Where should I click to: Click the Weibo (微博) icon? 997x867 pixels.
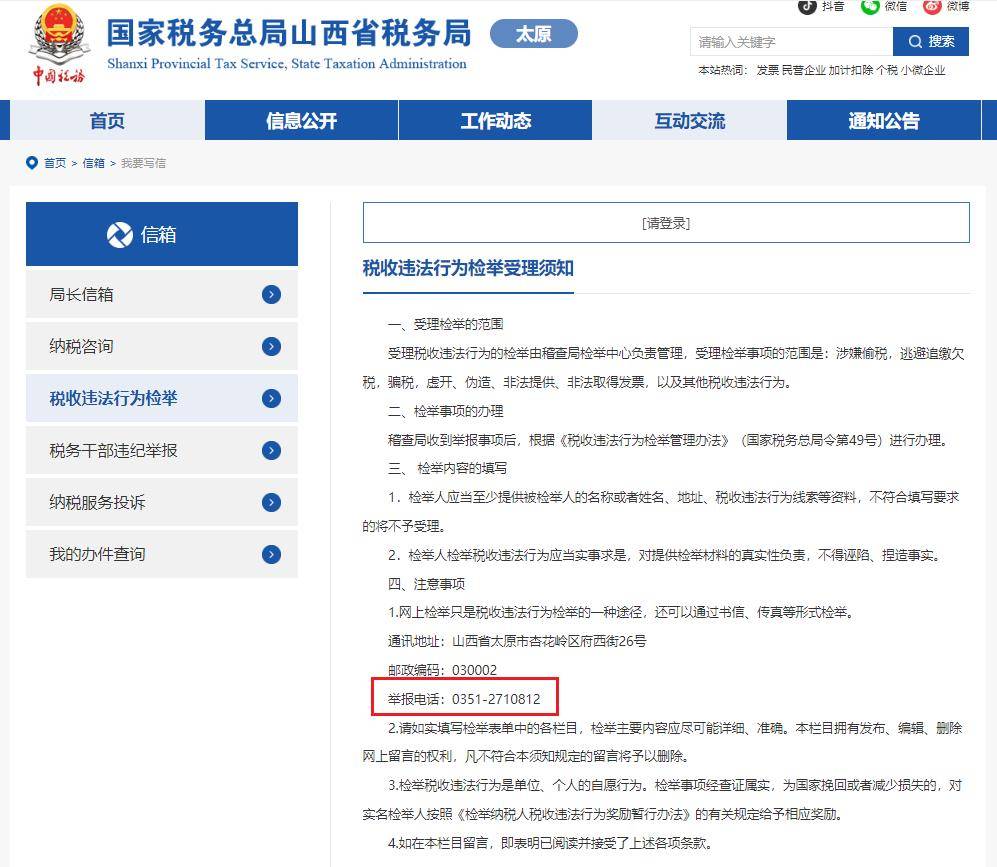click(932, 6)
